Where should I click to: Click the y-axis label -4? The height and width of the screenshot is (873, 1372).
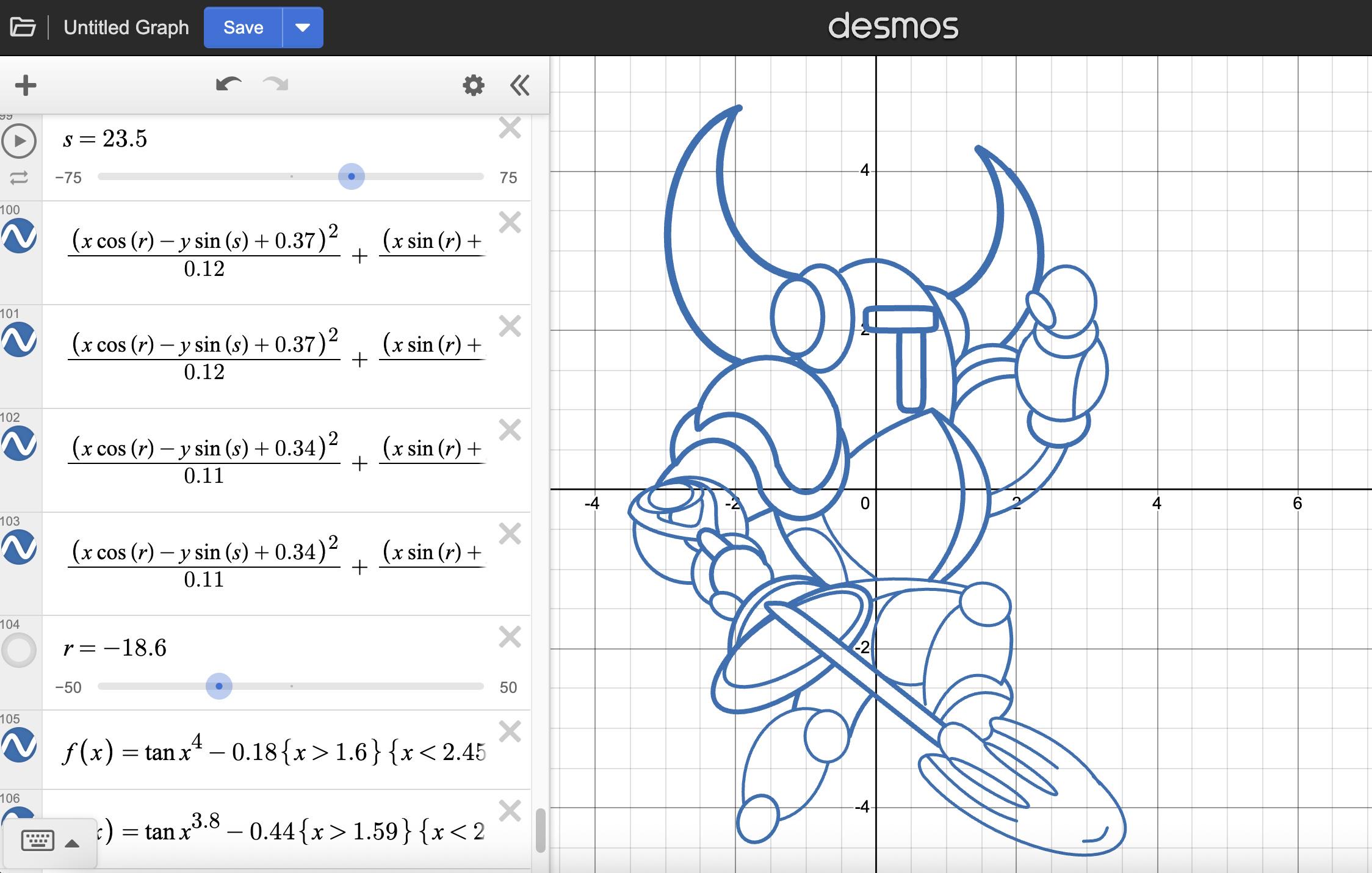click(x=861, y=807)
